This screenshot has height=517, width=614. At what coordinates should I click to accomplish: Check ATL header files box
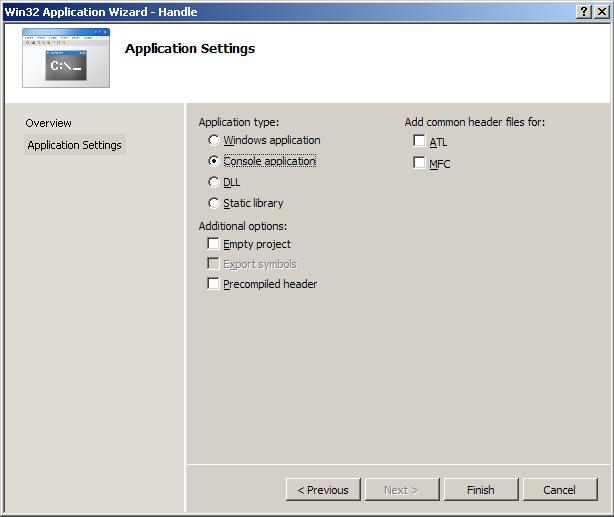pos(419,141)
